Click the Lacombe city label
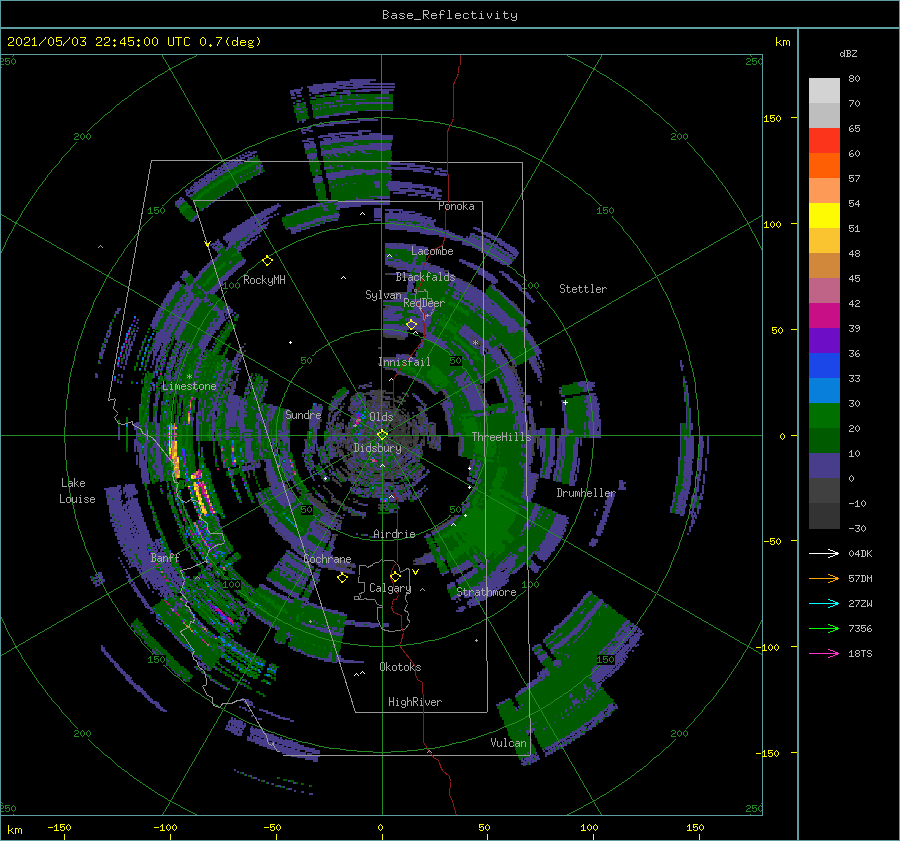Image resolution: width=900 pixels, height=841 pixels. [x=432, y=251]
